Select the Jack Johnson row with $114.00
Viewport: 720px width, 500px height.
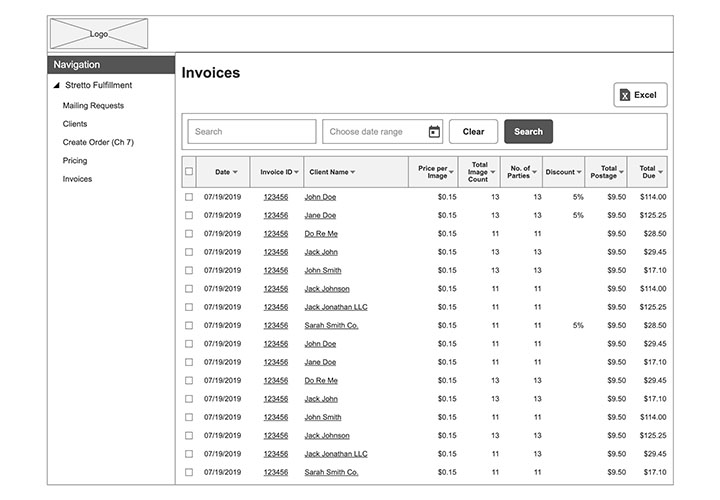point(189,289)
